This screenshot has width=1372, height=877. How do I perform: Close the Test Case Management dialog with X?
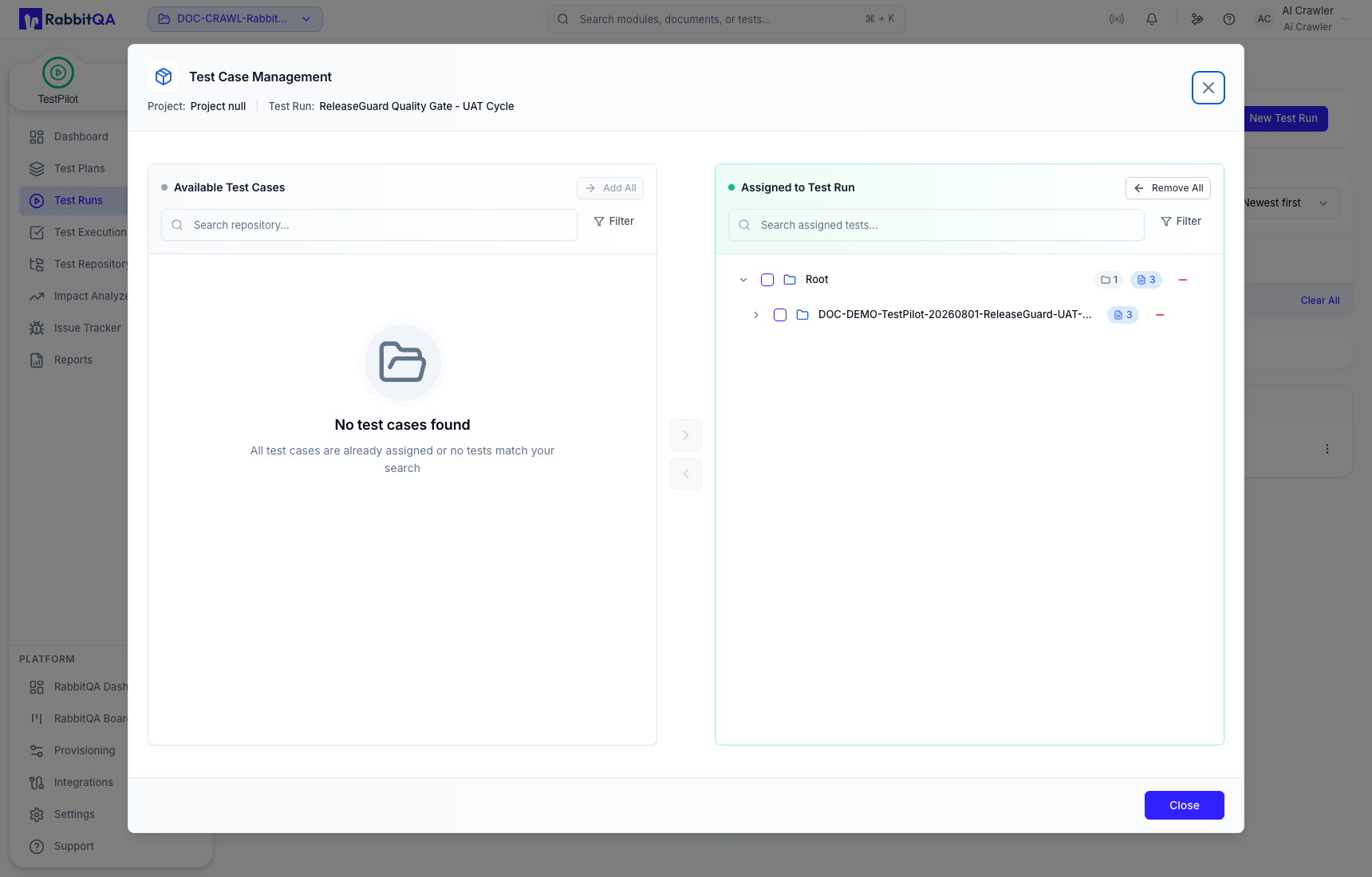[1208, 88]
